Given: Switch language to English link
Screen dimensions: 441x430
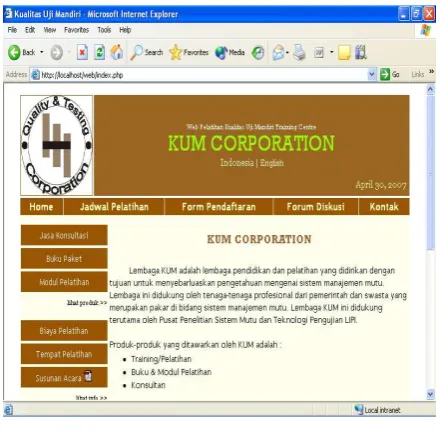Looking at the screenshot, I should click(272, 163).
